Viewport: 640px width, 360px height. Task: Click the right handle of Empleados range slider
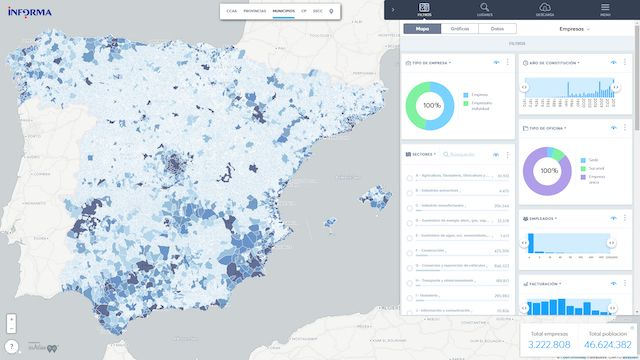(x=611, y=243)
